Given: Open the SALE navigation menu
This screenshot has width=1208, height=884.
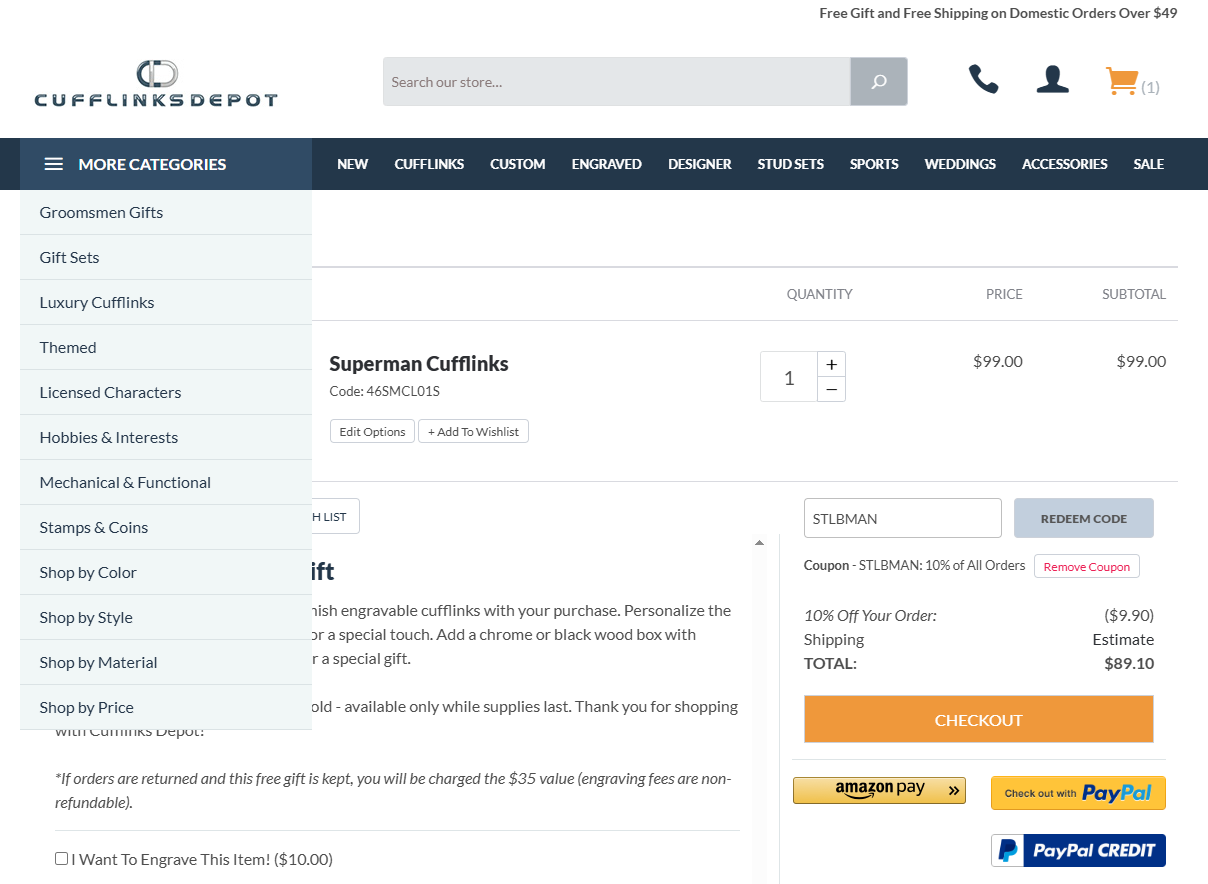Looking at the screenshot, I should pyautogui.click(x=1149, y=164).
